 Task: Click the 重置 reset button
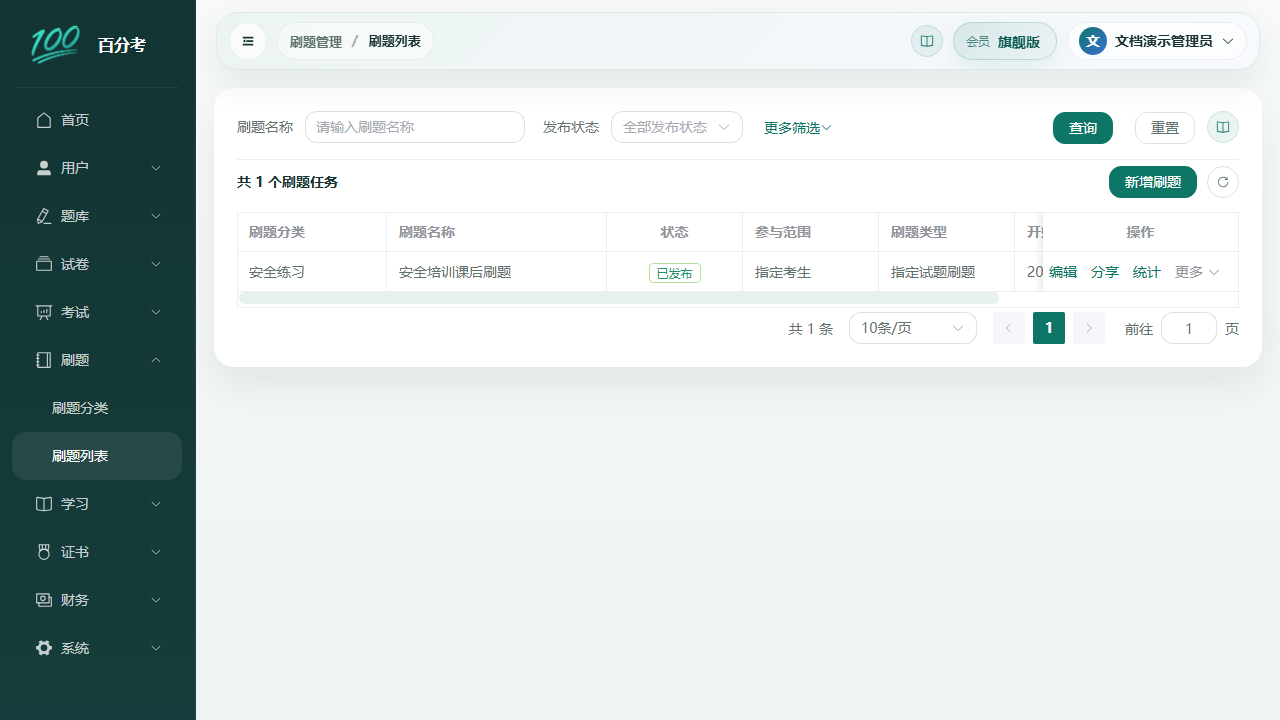(x=1165, y=128)
